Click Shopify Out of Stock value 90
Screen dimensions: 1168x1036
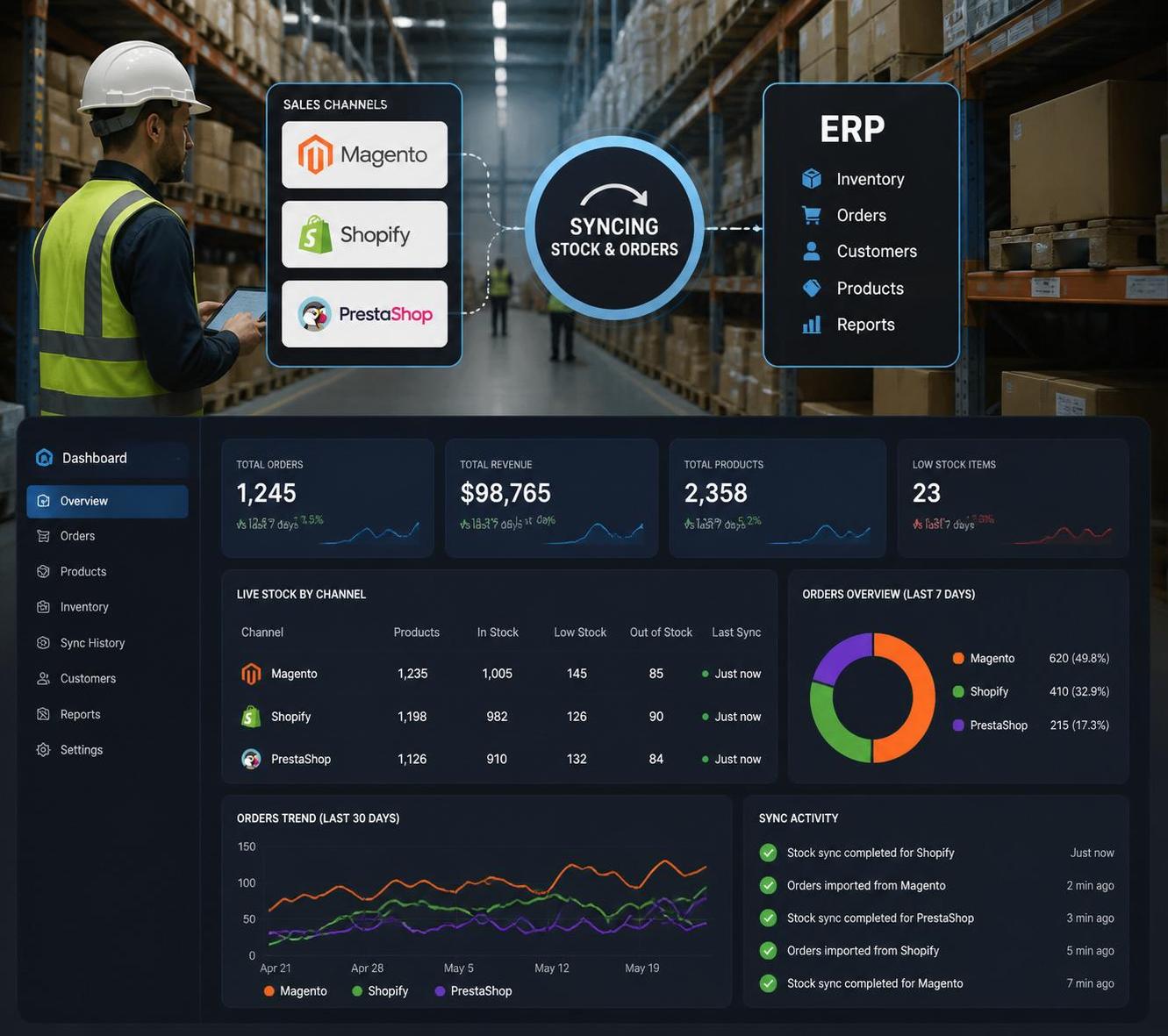click(x=656, y=717)
